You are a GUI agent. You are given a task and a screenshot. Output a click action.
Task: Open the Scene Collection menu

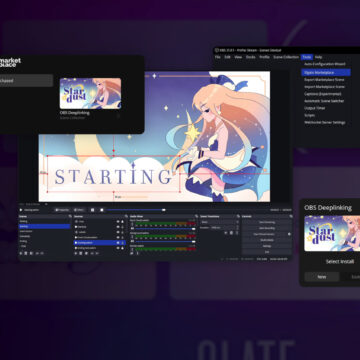point(286,57)
